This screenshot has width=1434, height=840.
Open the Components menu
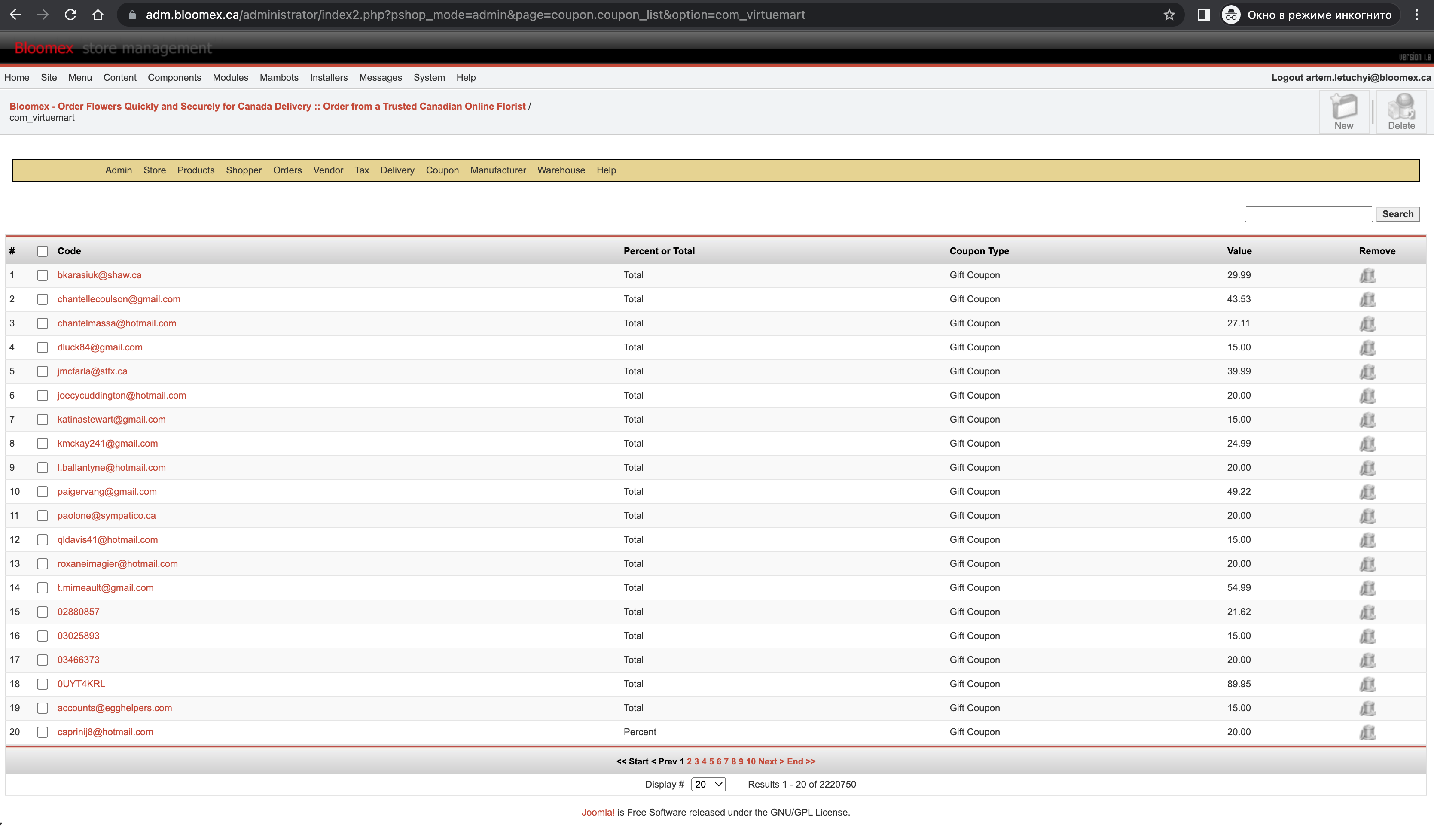(x=174, y=78)
